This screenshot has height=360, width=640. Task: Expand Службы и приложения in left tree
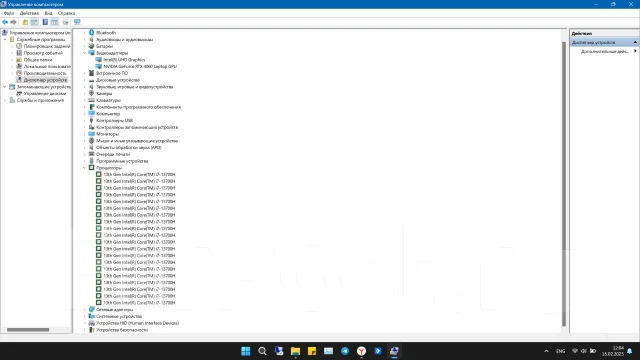coord(5,100)
